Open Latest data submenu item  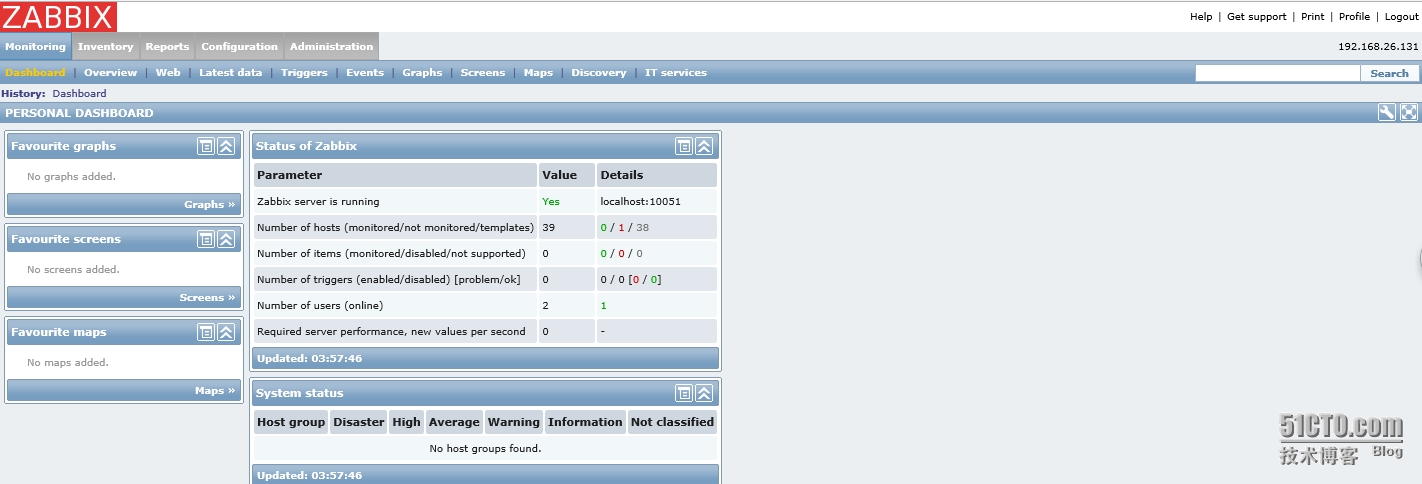[x=230, y=73]
